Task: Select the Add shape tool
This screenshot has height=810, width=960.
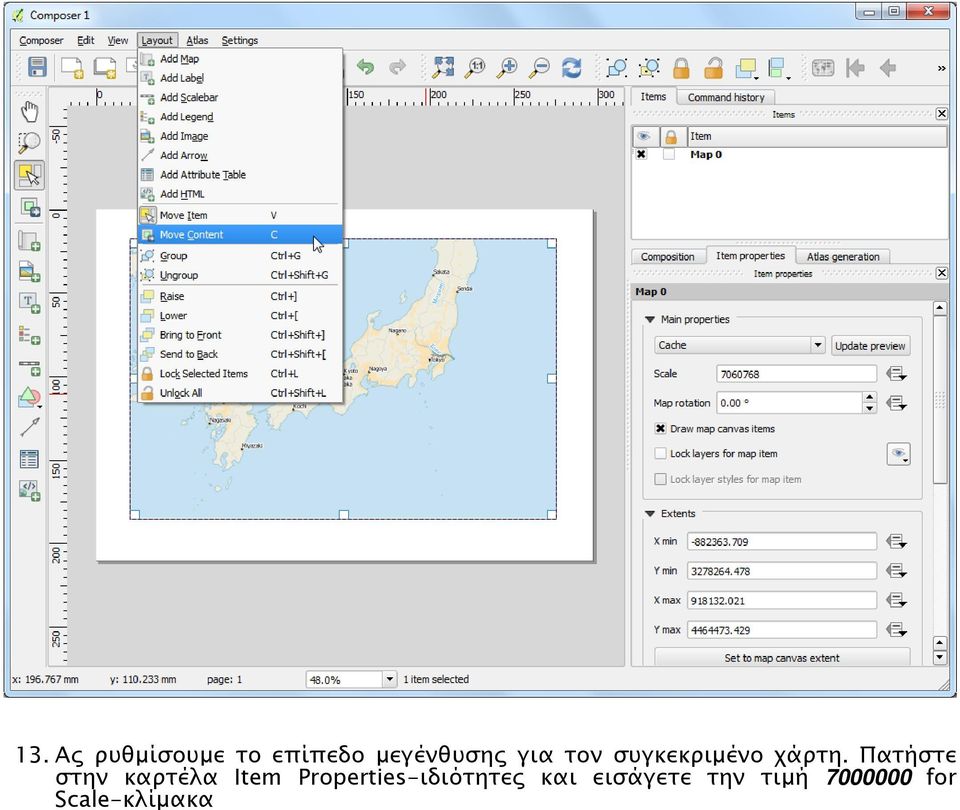Action: [x=29, y=399]
